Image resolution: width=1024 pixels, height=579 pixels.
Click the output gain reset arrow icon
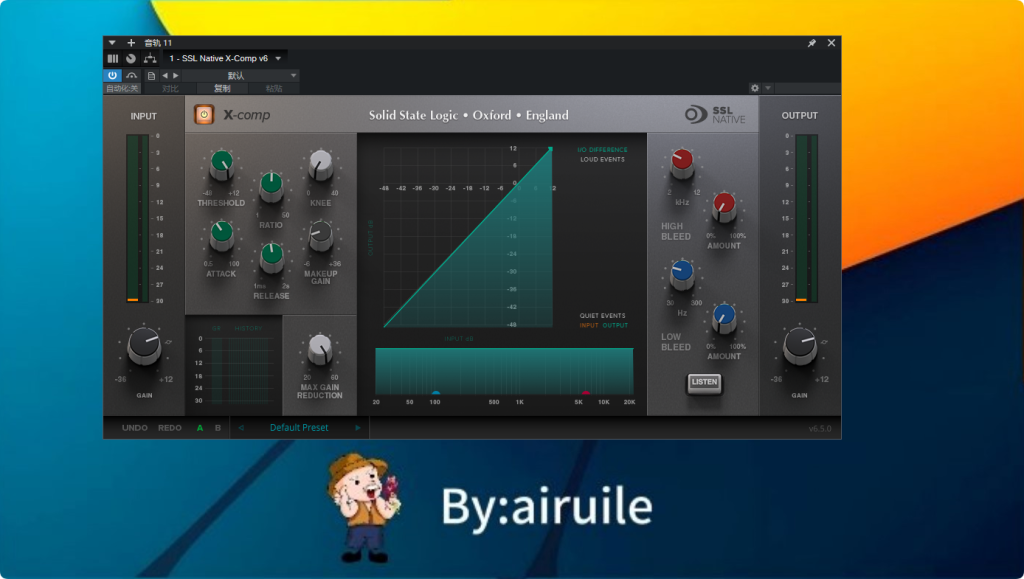pos(824,342)
